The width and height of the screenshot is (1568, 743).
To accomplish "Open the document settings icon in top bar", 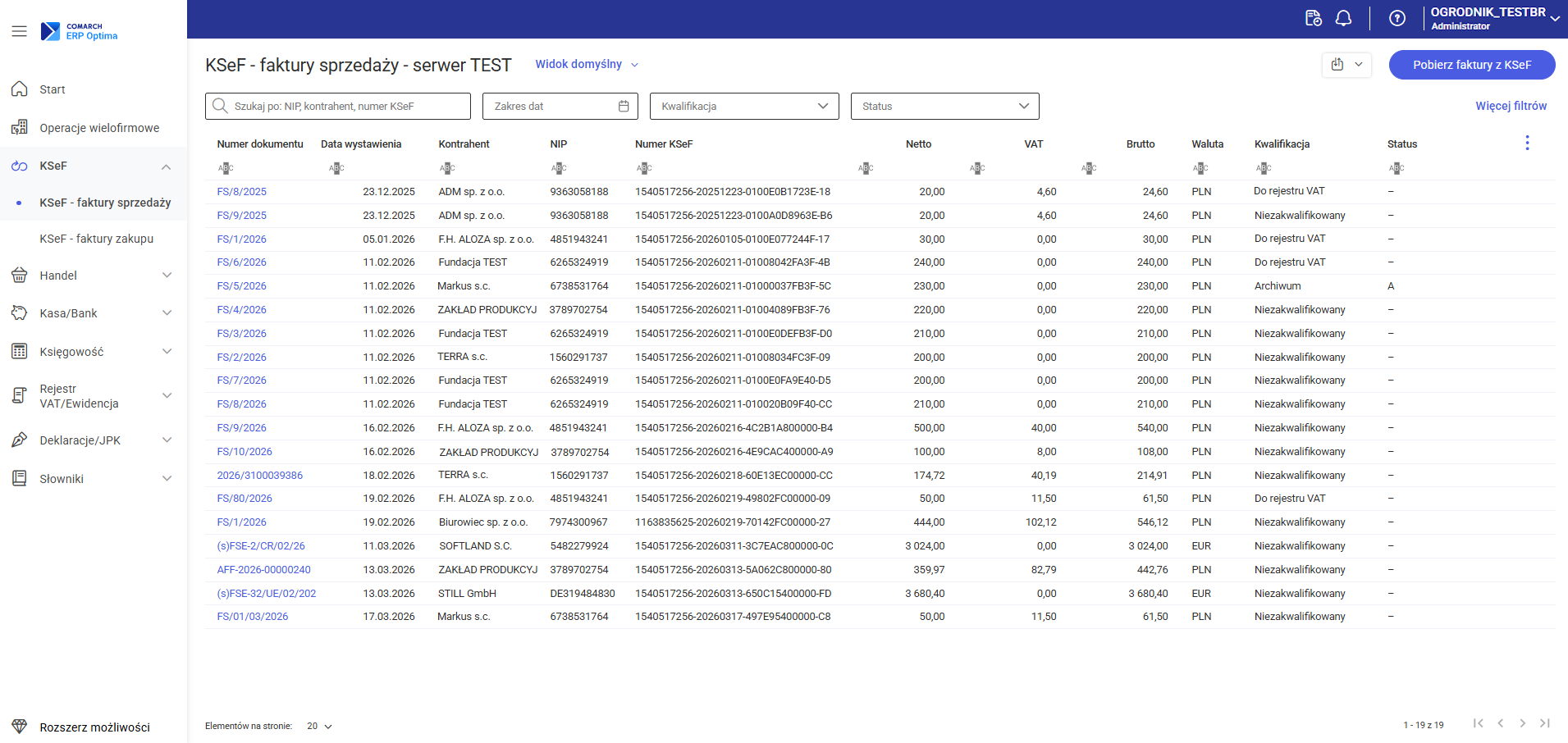I will point(1313,19).
